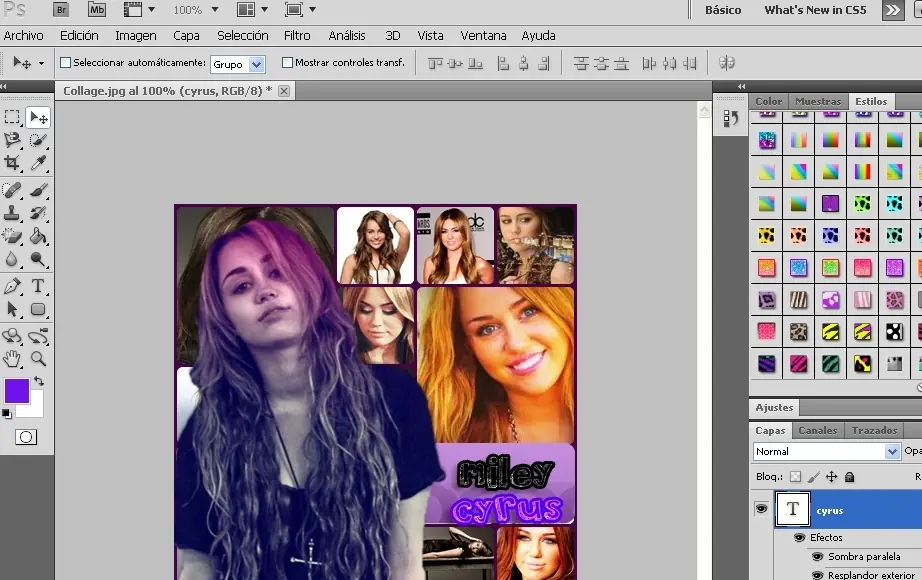This screenshot has width=922, height=580.
Task: Open the Grupo auto-select dropdown
Action: click(256, 64)
